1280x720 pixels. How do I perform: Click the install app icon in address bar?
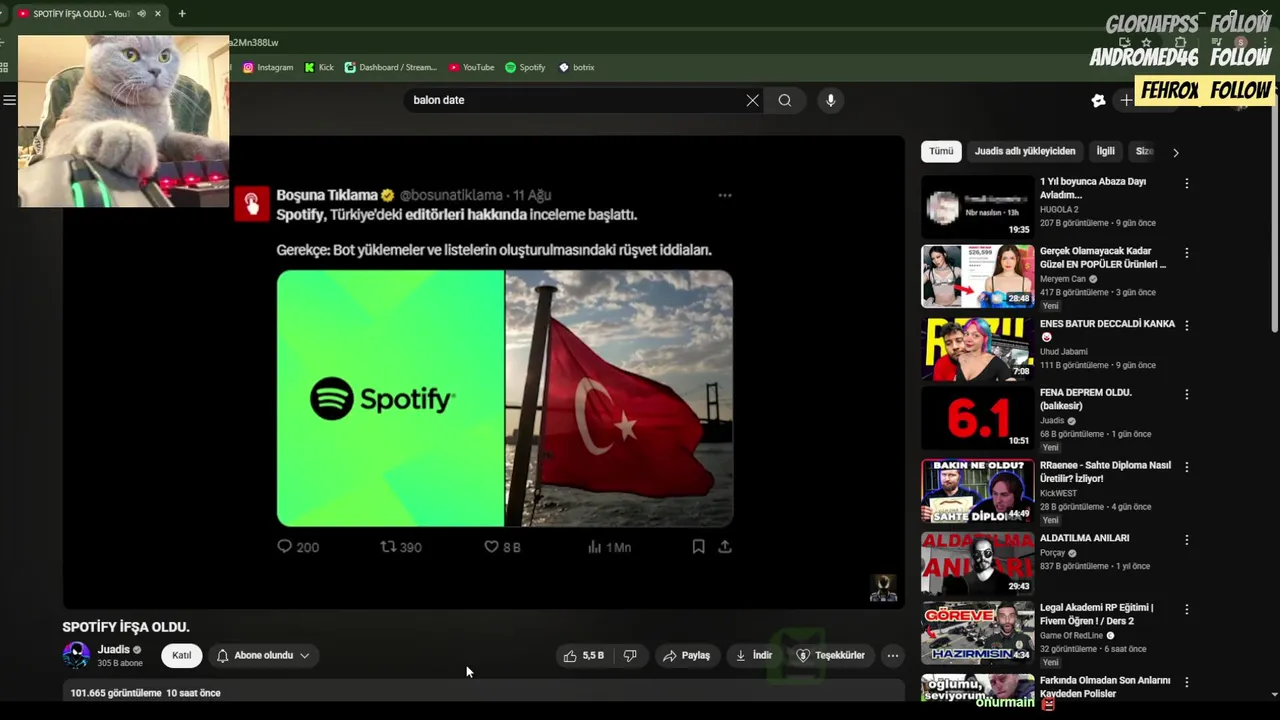click(1125, 43)
